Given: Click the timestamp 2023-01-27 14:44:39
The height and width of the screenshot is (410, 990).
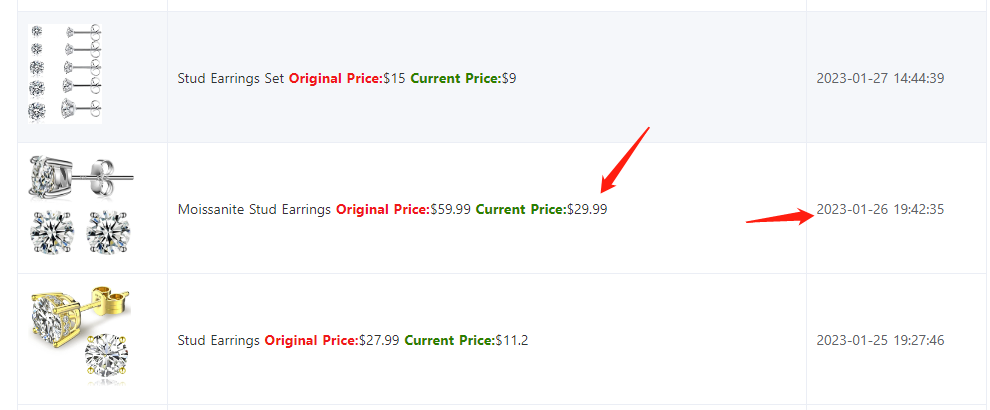Looking at the screenshot, I should (x=880, y=78).
